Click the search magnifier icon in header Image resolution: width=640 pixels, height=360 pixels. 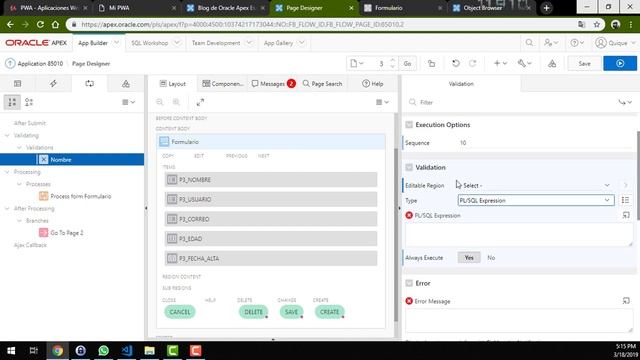529,43
